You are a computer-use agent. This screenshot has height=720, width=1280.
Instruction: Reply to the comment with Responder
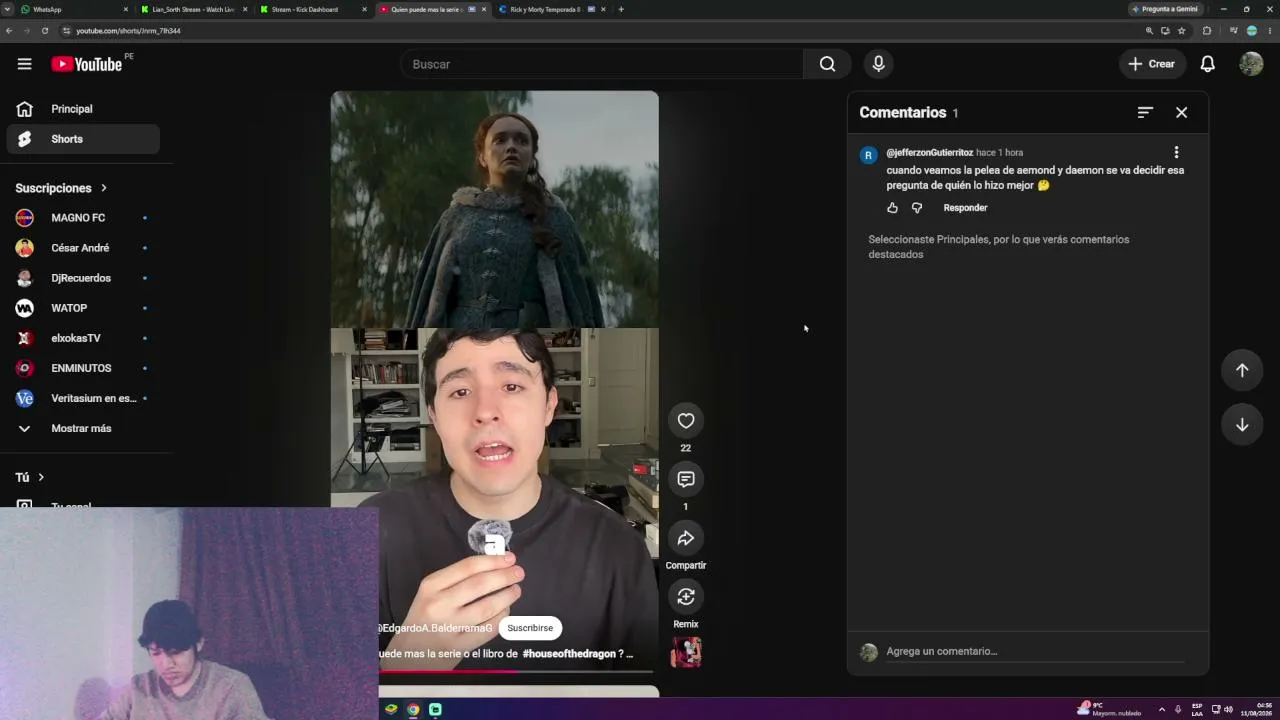pyautogui.click(x=965, y=208)
